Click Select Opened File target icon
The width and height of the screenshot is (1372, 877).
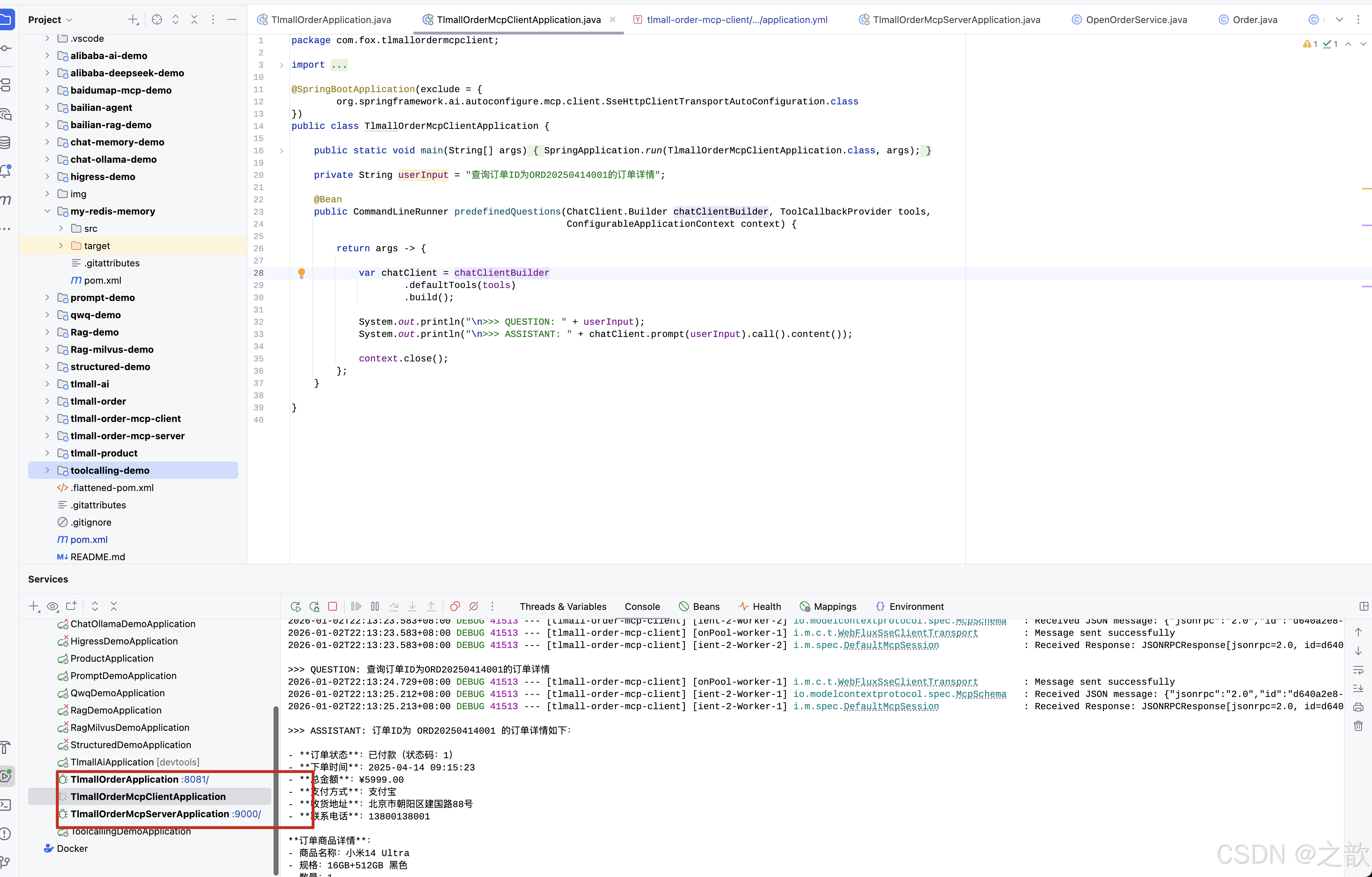pyautogui.click(x=157, y=20)
